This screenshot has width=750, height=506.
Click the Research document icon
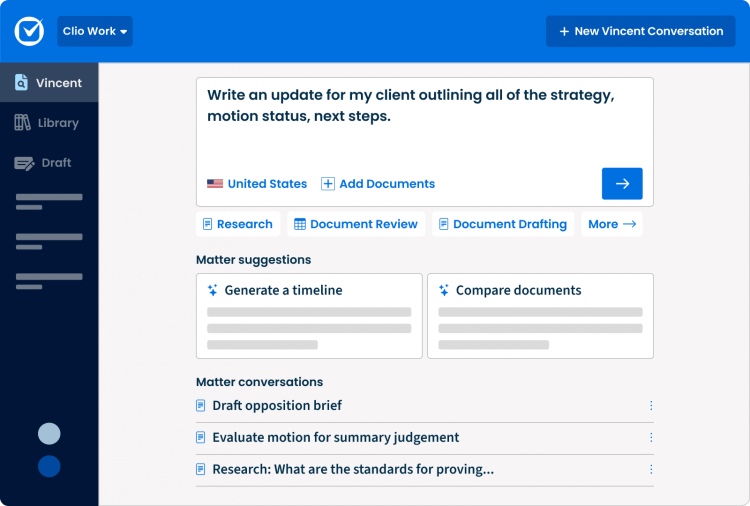click(208, 224)
